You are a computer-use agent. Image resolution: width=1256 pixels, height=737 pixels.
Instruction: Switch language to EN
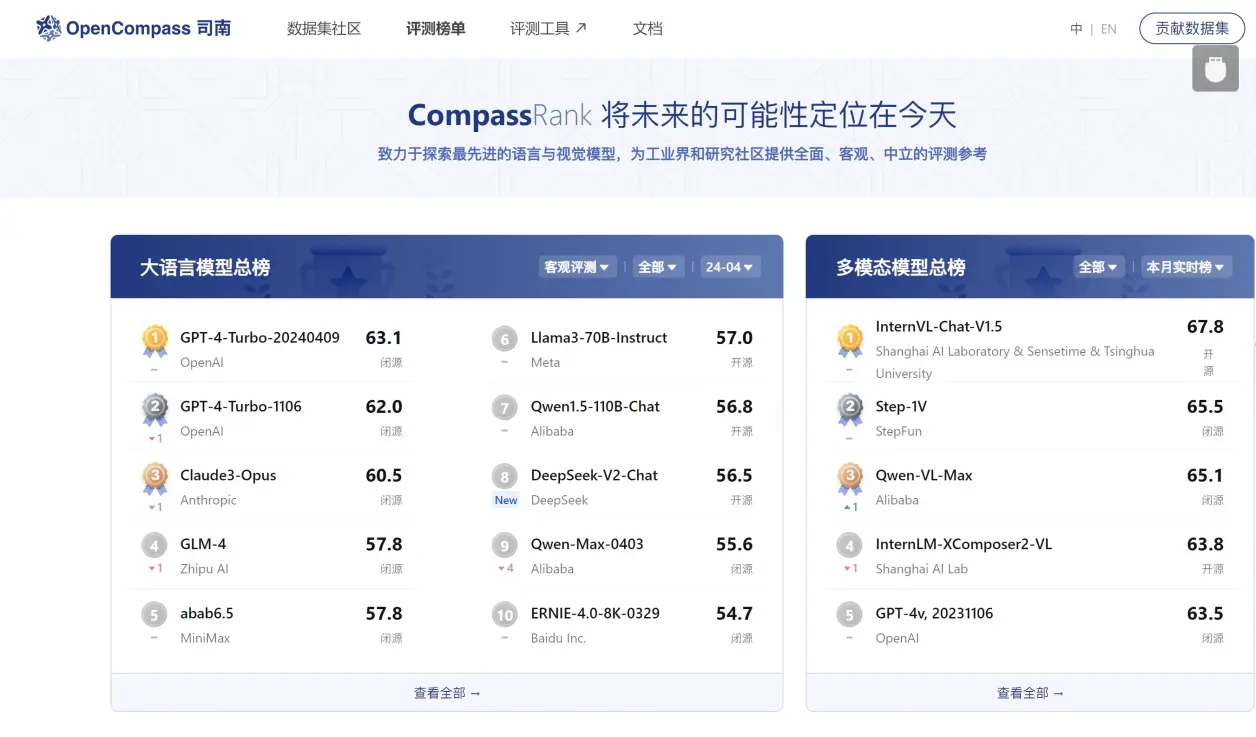(x=1109, y=29)
